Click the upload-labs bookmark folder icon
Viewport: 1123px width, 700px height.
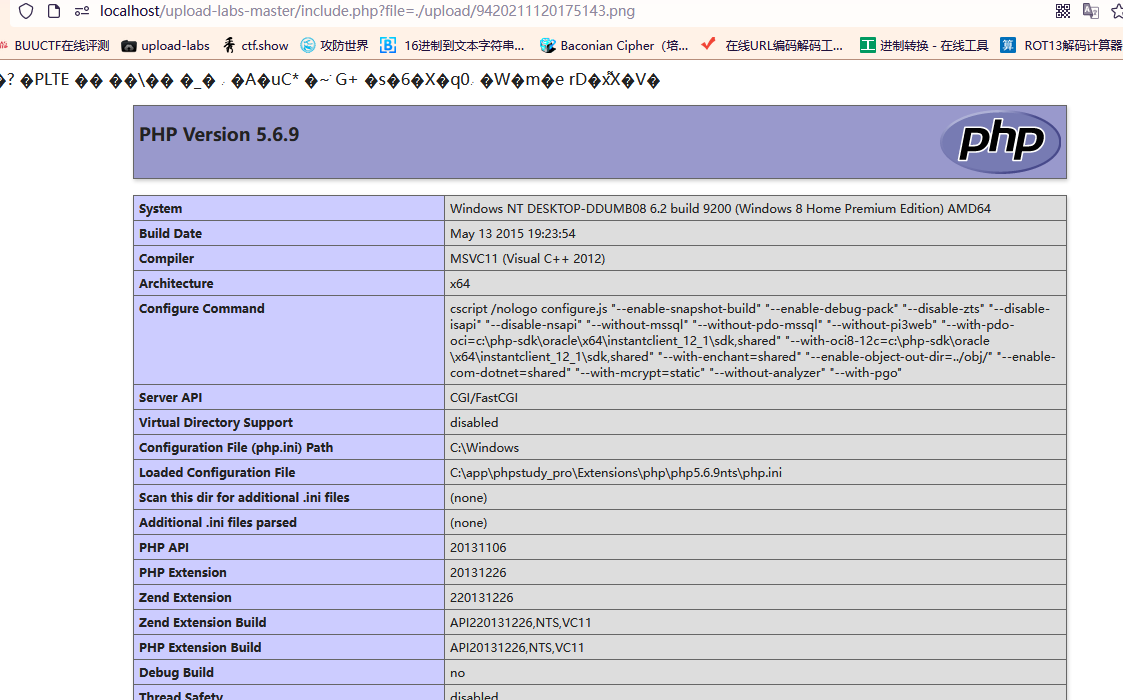click(x=129, y=46)
